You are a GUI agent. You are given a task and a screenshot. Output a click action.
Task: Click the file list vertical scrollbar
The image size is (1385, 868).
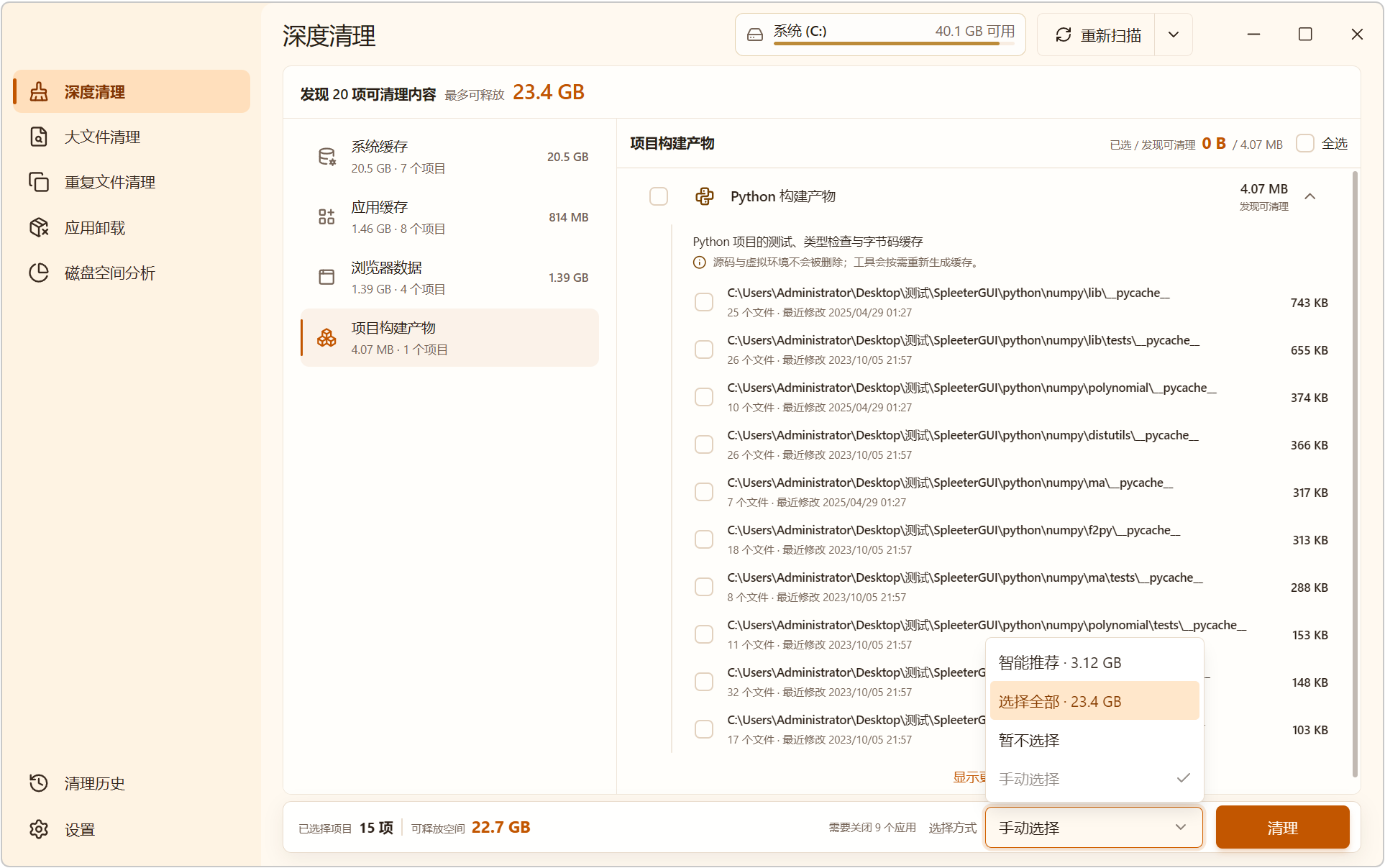point(1355,475)
